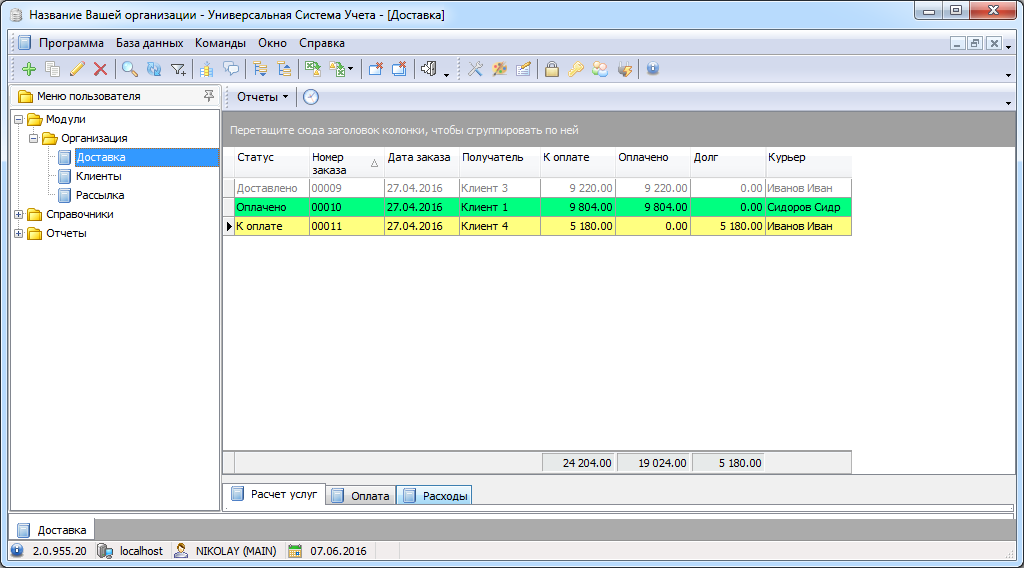
Task: Click the Курьер column header
Action: (x=808, y=163)
